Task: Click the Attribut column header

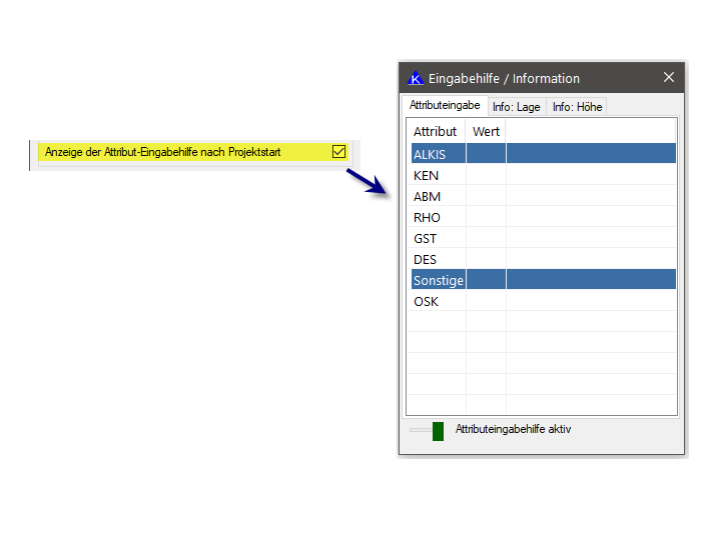Action: (435, 131)
